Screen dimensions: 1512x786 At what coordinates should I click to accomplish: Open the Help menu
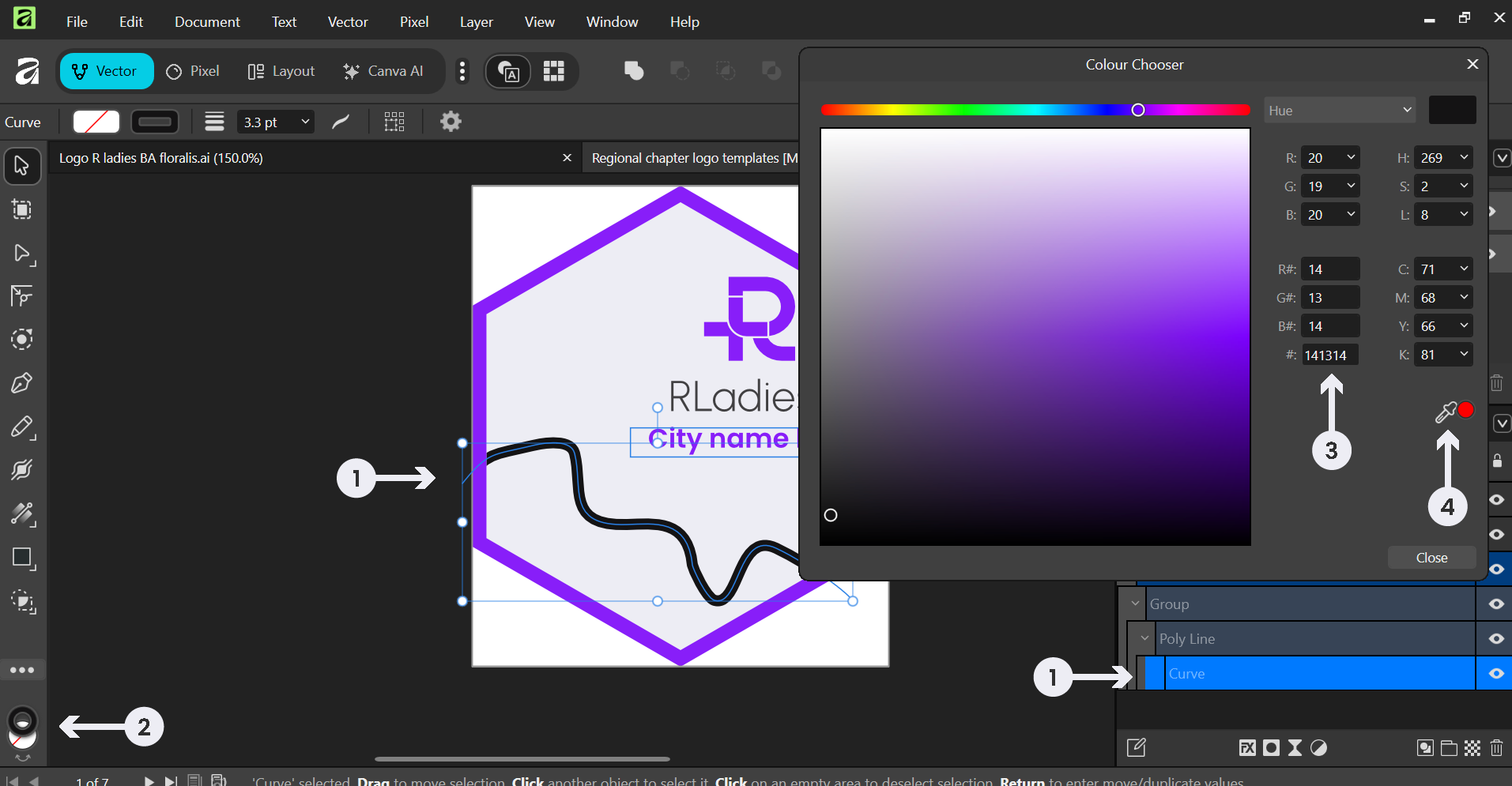(x=684, y=22)
